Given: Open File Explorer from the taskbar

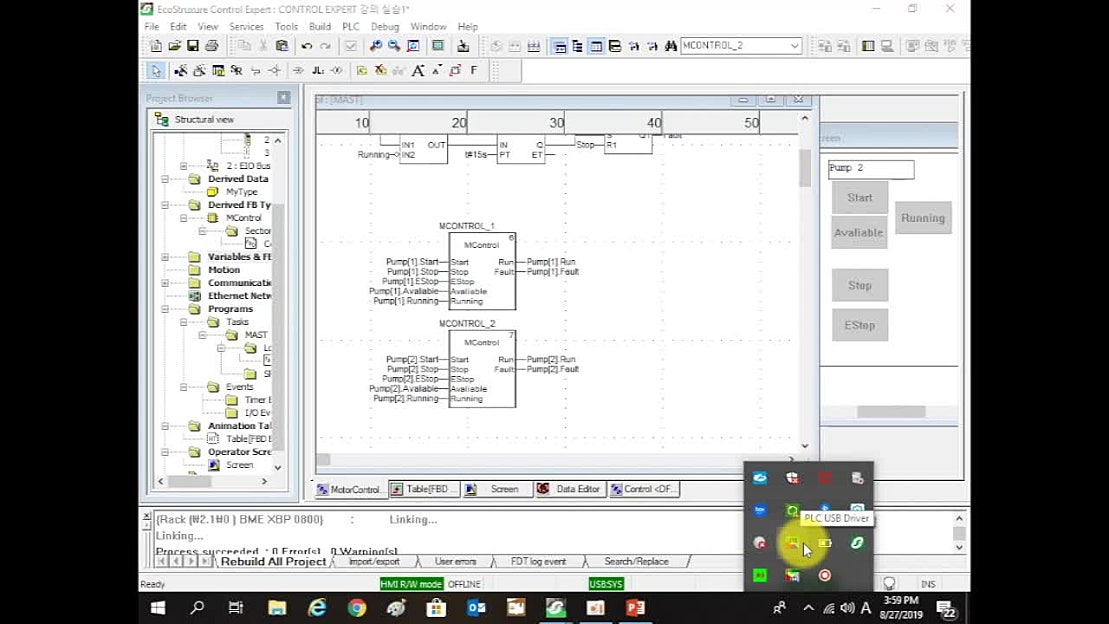Looking at the screenshot, I should point(277,608).
